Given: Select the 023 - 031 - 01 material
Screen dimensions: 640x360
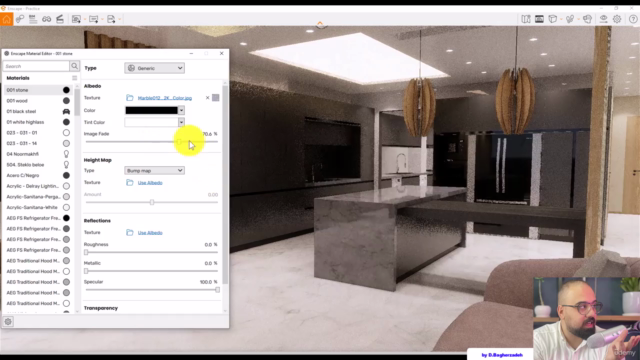Looking at the screenshot, I should 38,133.
